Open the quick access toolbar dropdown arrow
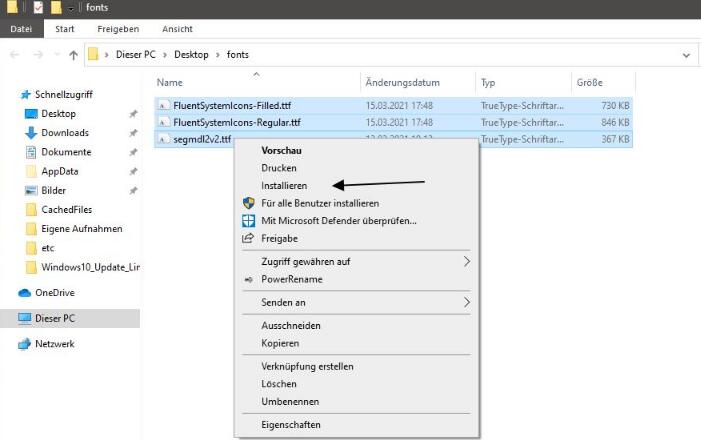The height and width of the screenshot is (440, 701). [x=71, y=8]
